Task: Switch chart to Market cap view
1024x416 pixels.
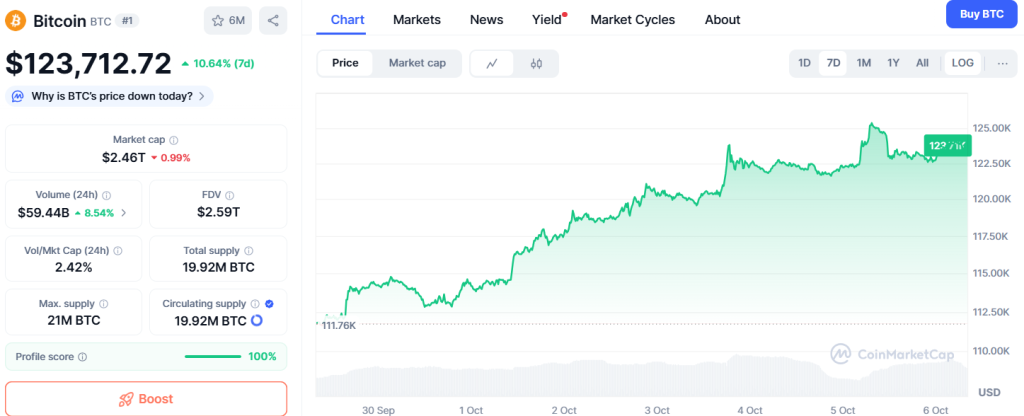Action: click(417, 63)
